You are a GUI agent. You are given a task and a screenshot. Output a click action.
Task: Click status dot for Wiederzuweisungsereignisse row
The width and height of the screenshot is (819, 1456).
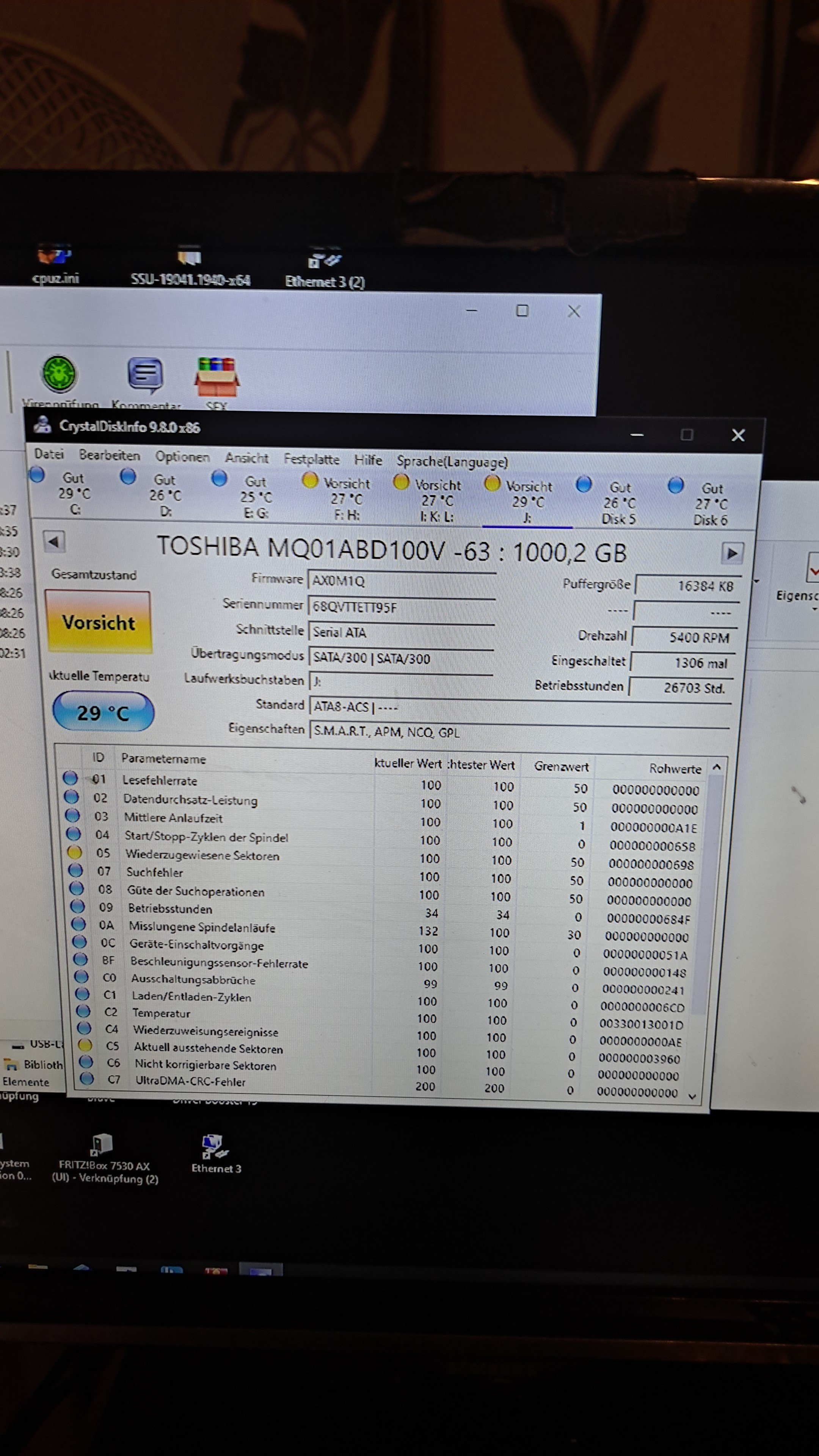click(84, 1028)
